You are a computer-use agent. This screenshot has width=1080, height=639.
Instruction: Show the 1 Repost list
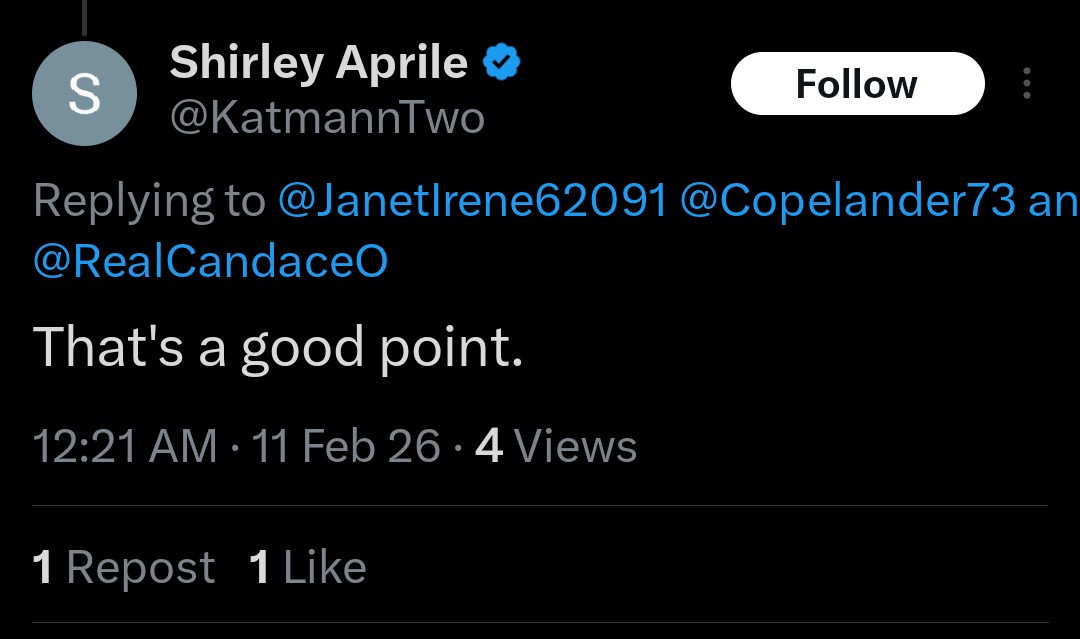[124, 568]
